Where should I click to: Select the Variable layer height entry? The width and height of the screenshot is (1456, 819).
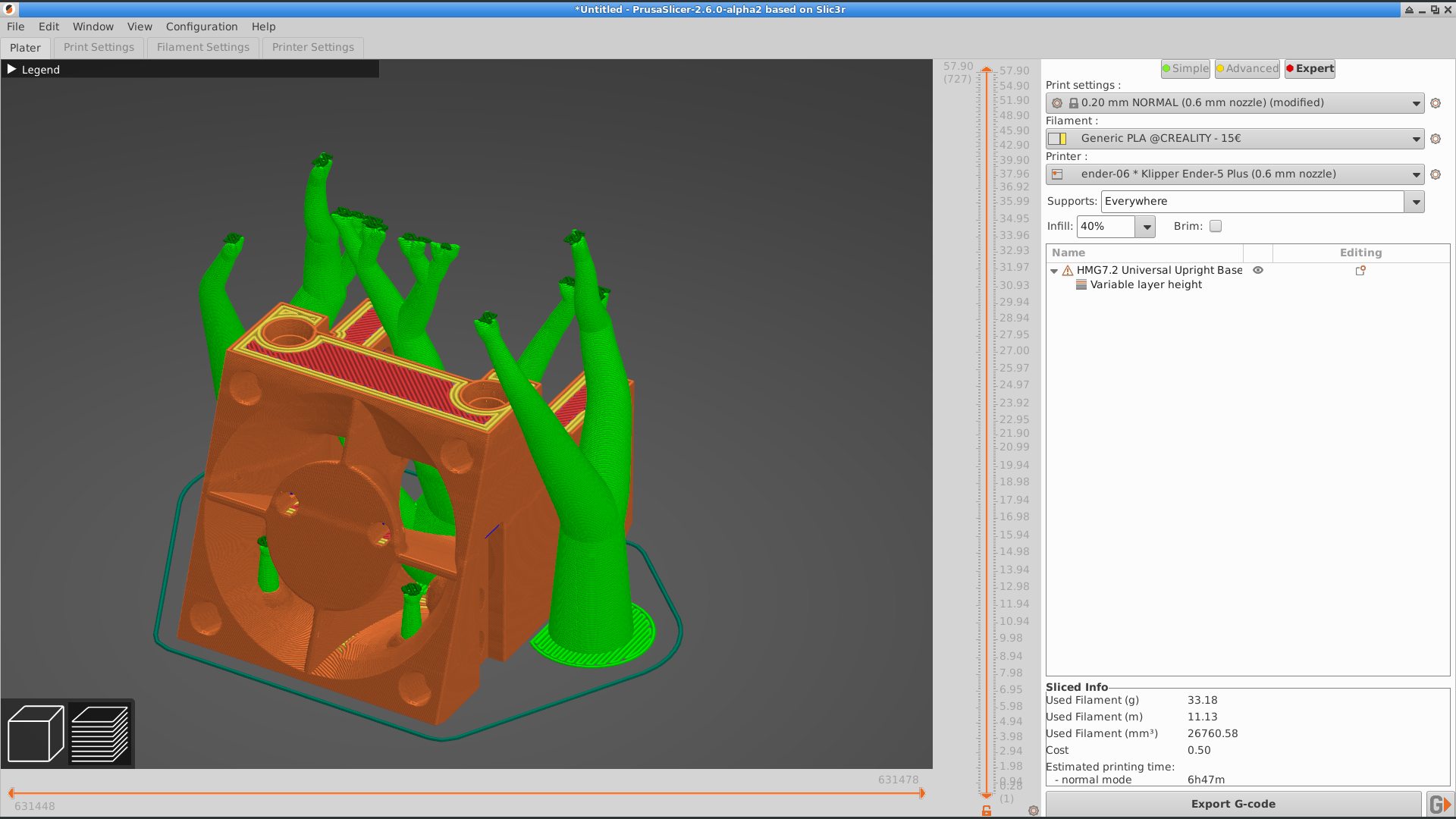(1145, 284)
